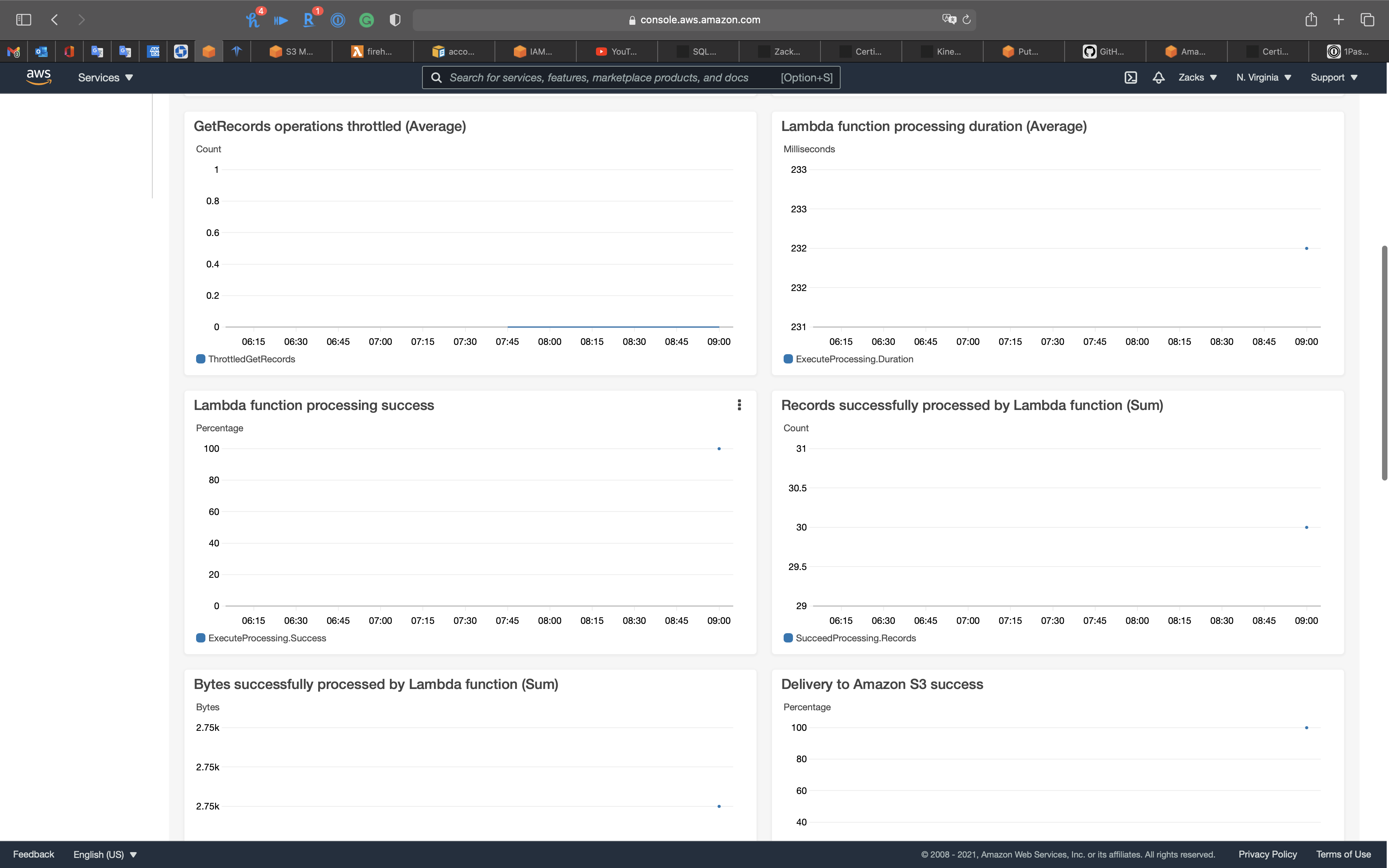Toggle the Safari sidebar icon
Image resolution: width=1389 pixels, height=868 pixels.
click(x=24, y=20)
